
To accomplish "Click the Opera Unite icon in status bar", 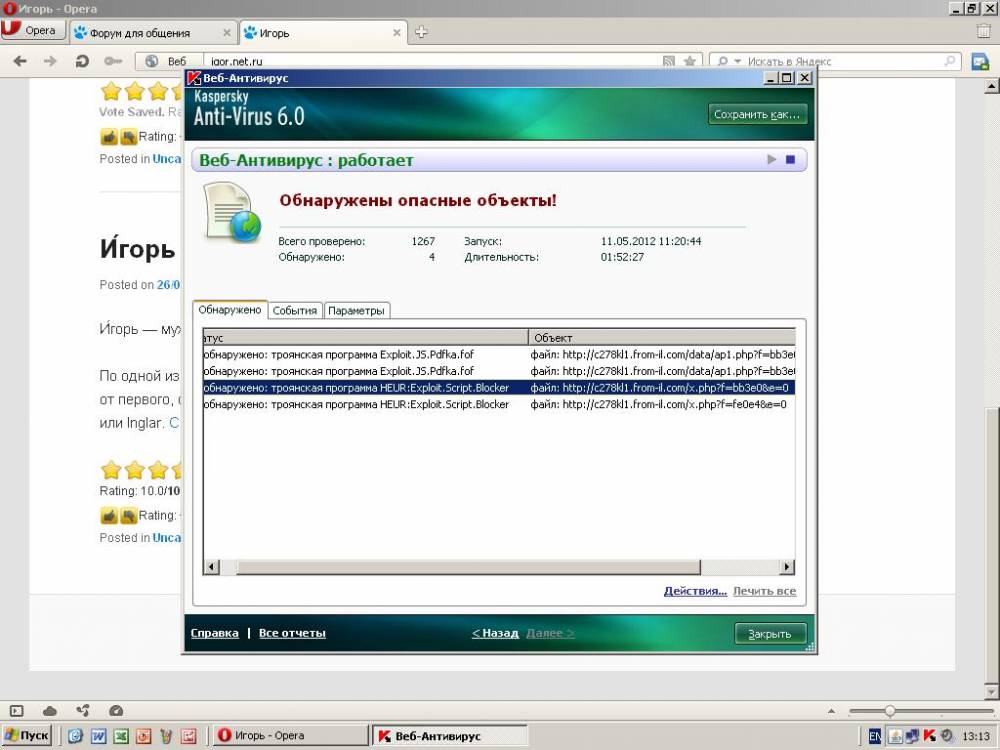I will 82,710.
